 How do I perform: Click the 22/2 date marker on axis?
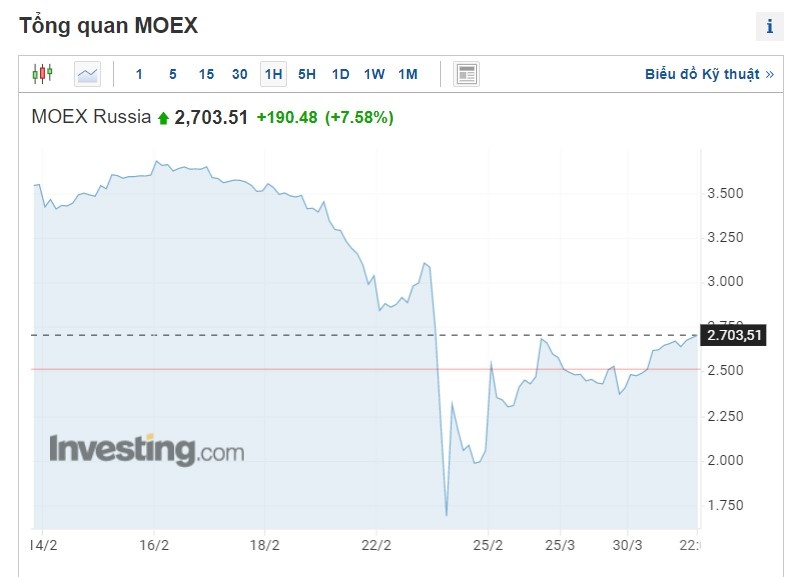click(376, 545)
